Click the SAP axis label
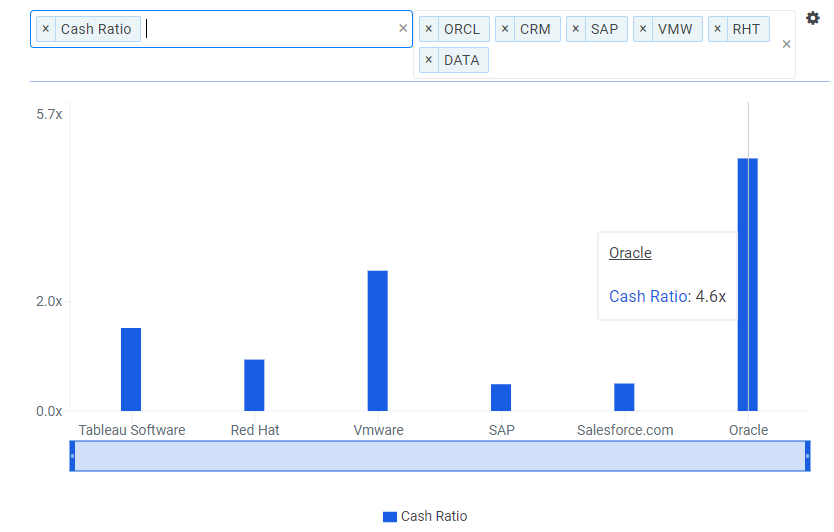 tap(502, 430)
